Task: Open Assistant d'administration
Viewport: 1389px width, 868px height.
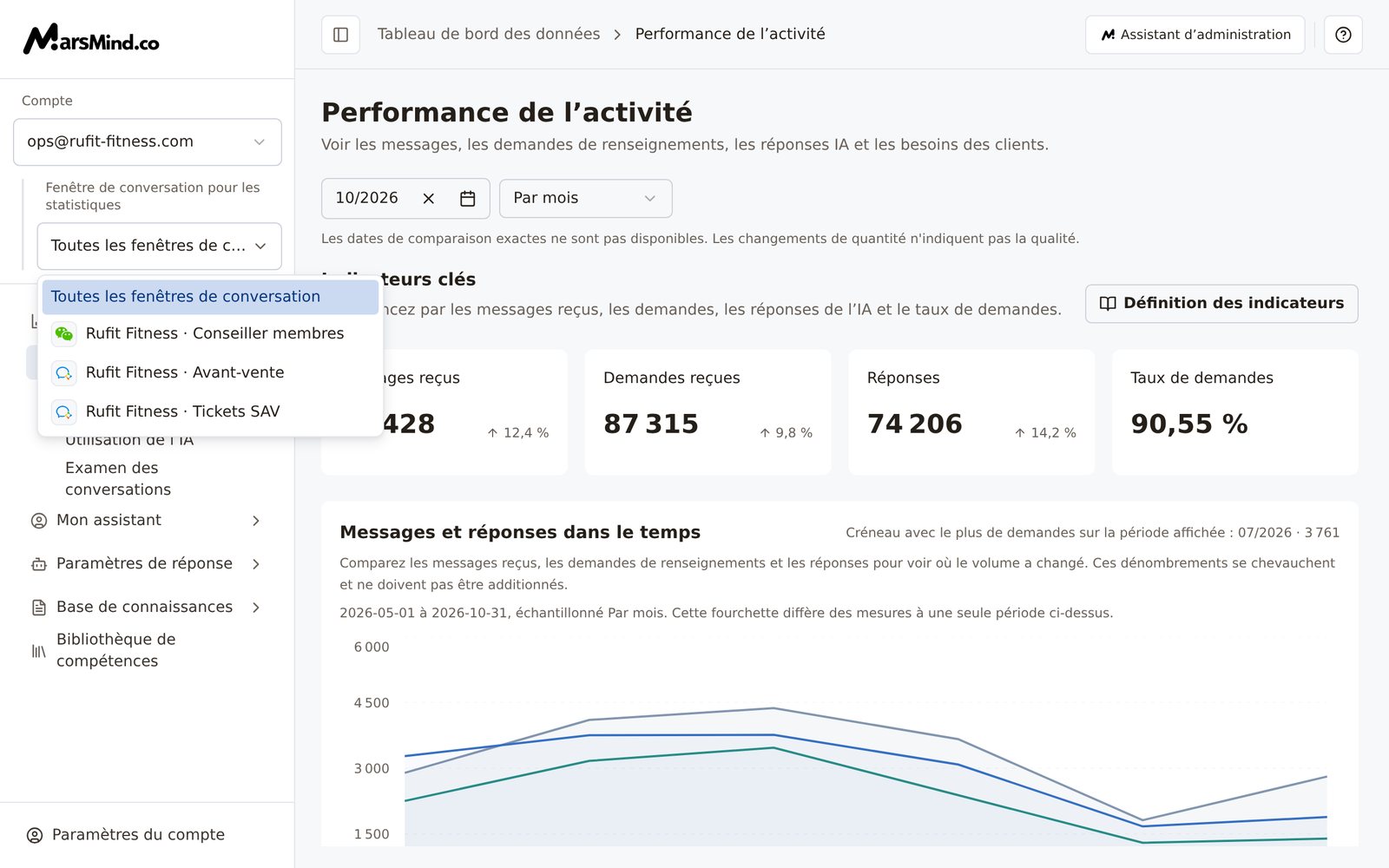Action: pyautogui.click(x=1195, y=35)
